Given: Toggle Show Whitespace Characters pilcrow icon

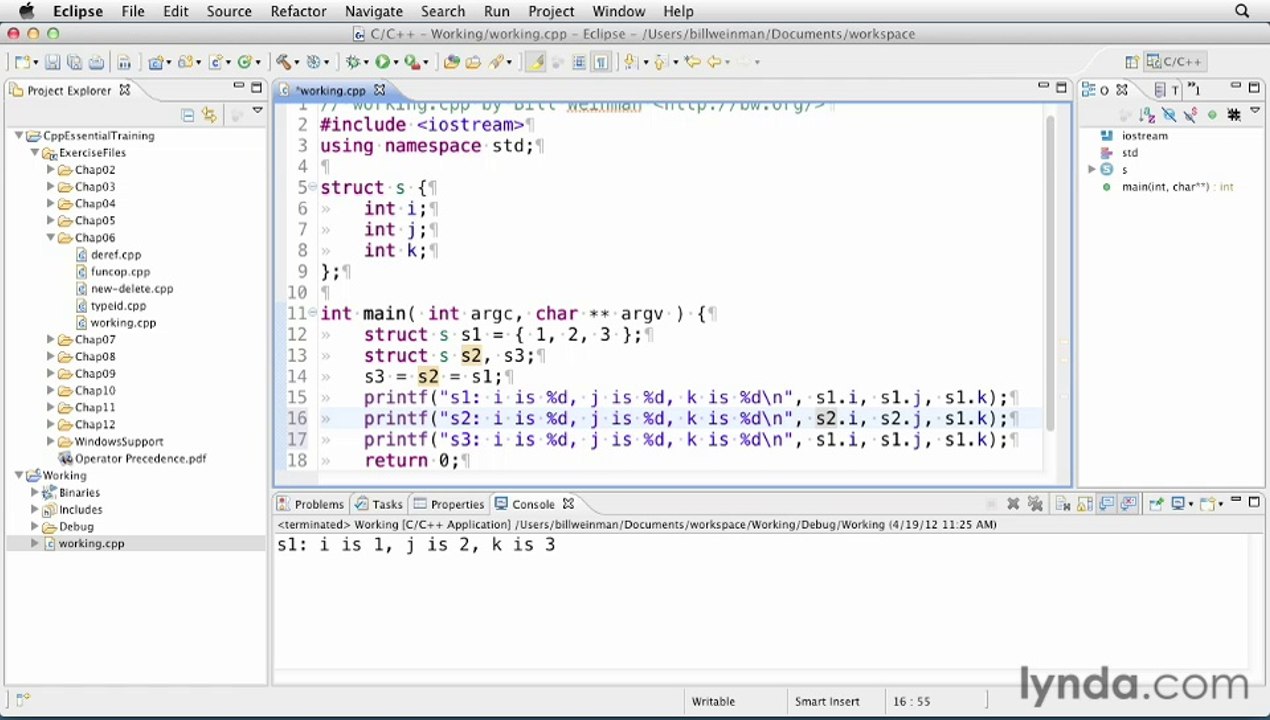Looking at the screenshot, I should (601, 62).
